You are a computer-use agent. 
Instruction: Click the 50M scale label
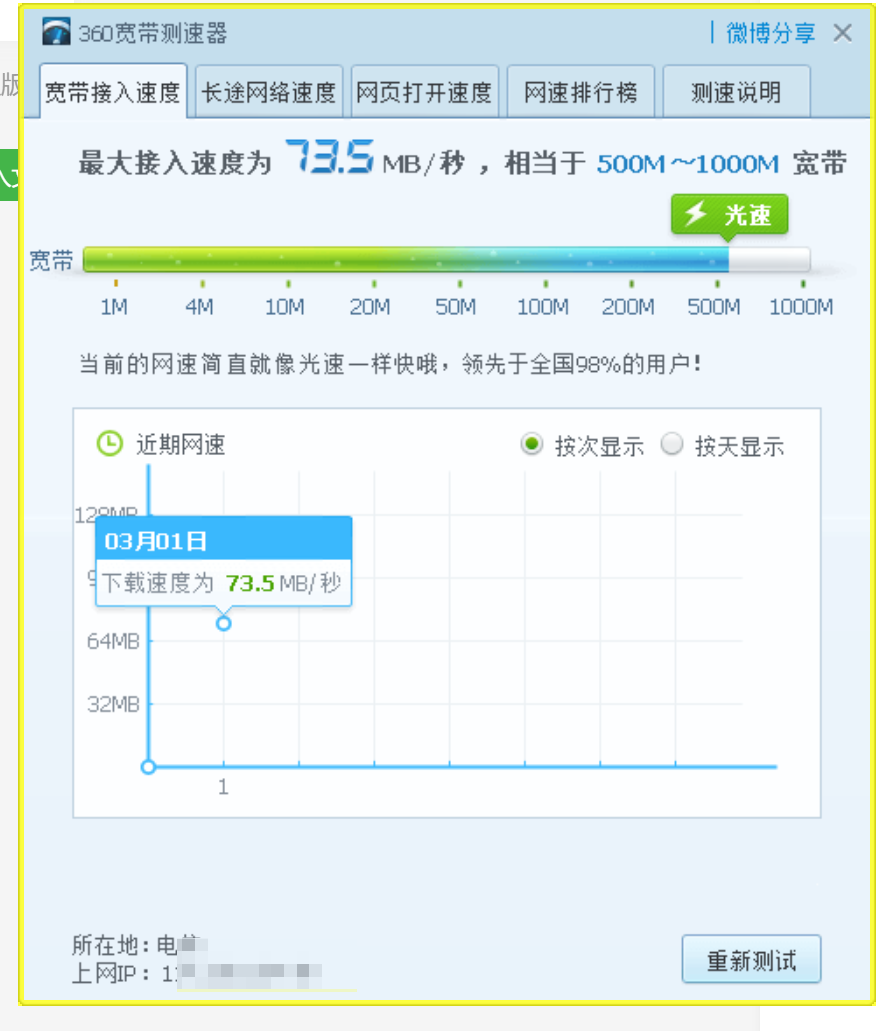[456, 306]
